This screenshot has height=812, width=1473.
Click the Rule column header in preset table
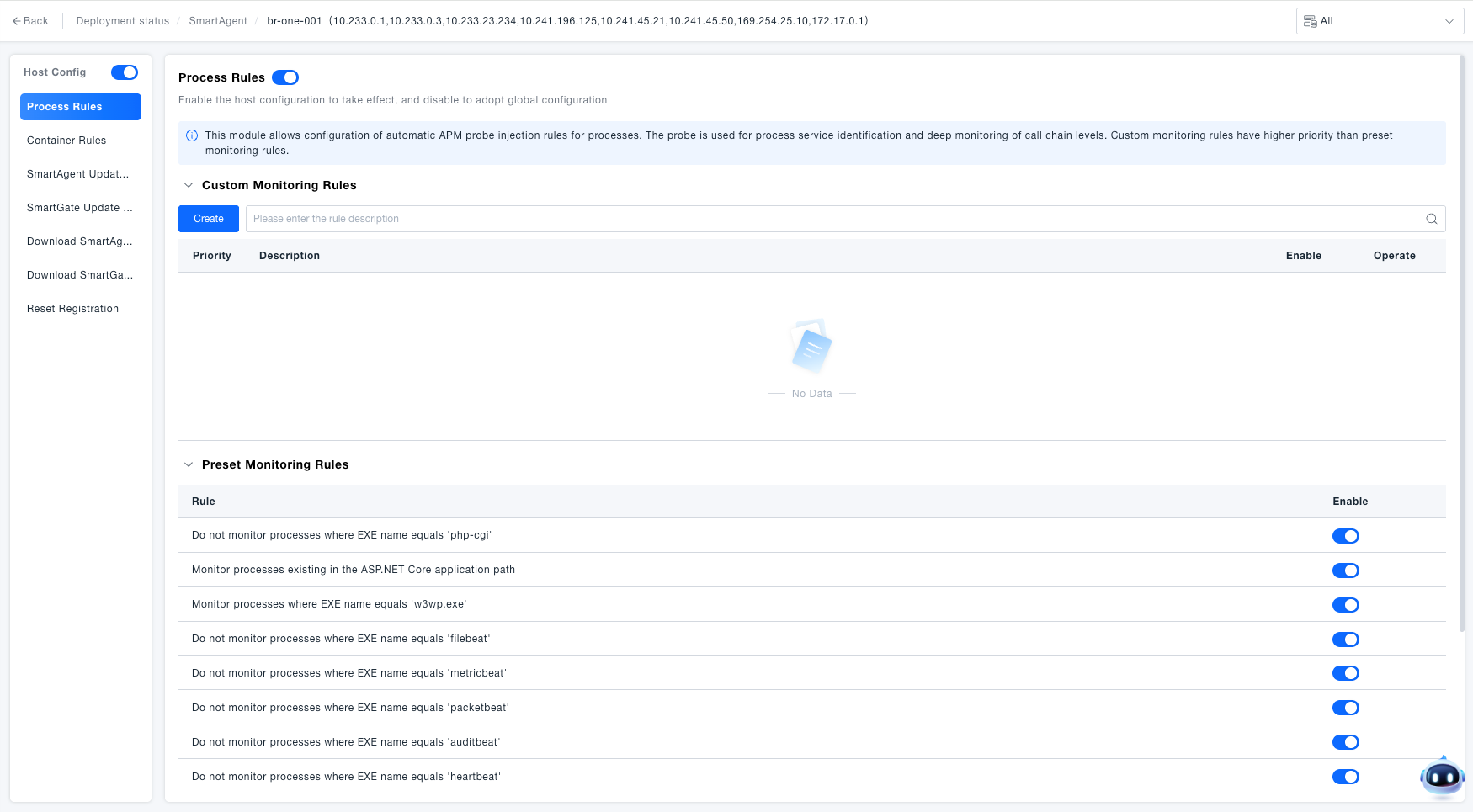[204, 502]
